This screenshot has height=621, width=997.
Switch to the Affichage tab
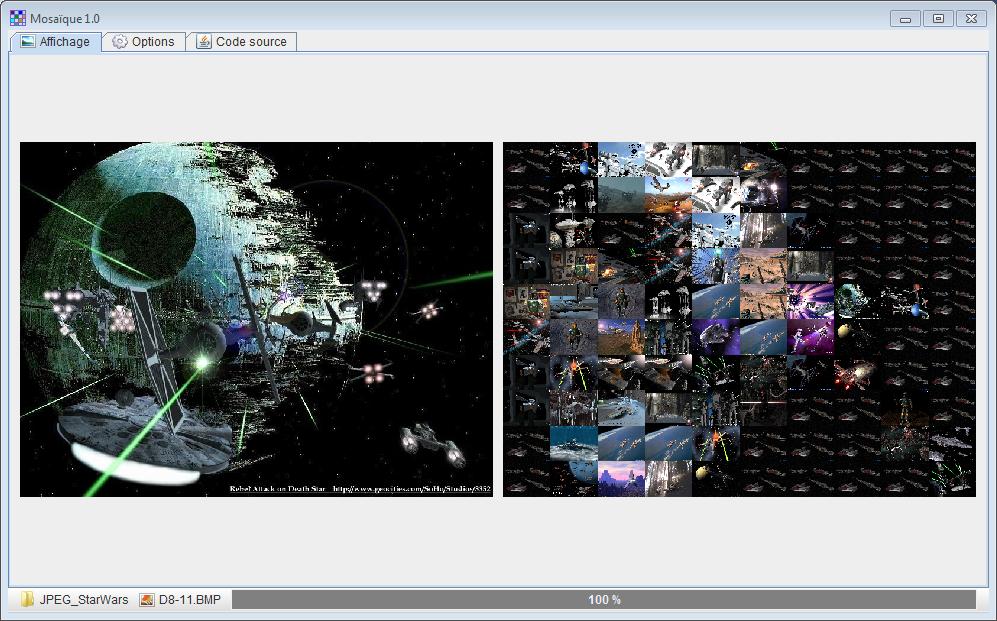pos(56,42)
